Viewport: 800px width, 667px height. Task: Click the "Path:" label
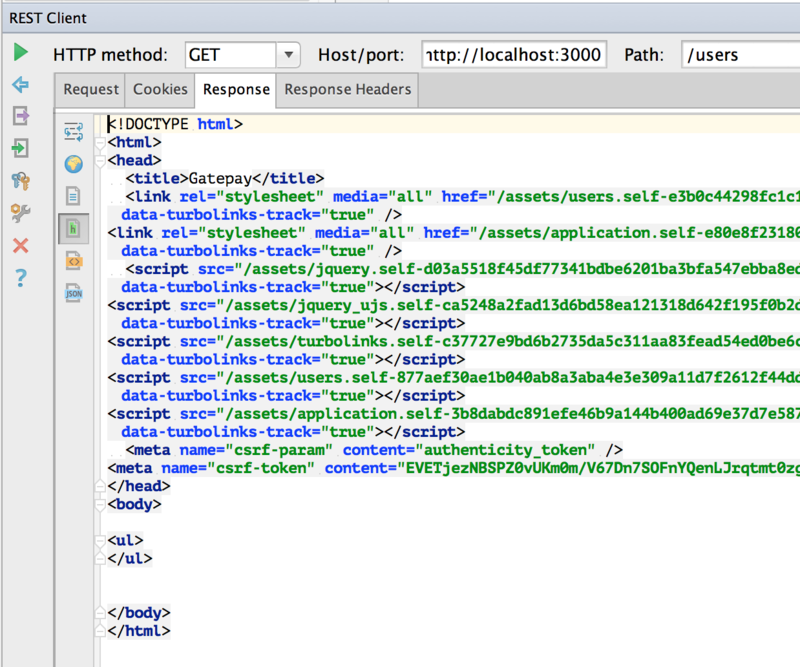point(644,55)
